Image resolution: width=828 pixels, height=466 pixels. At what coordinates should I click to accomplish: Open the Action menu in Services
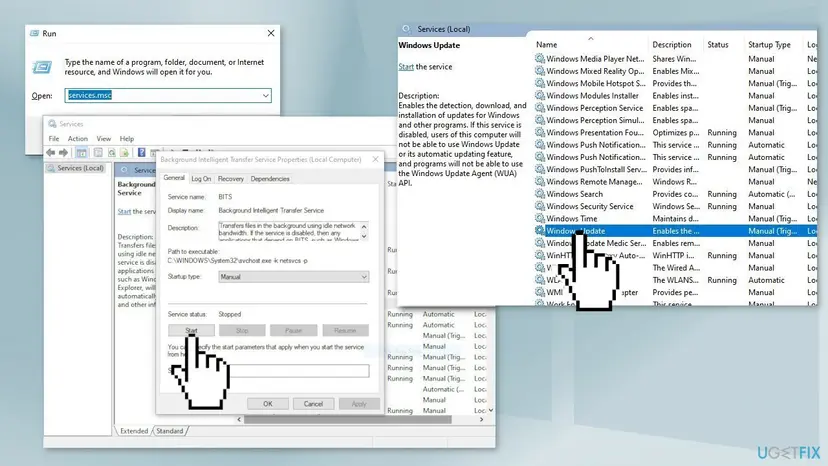(78, 138)
